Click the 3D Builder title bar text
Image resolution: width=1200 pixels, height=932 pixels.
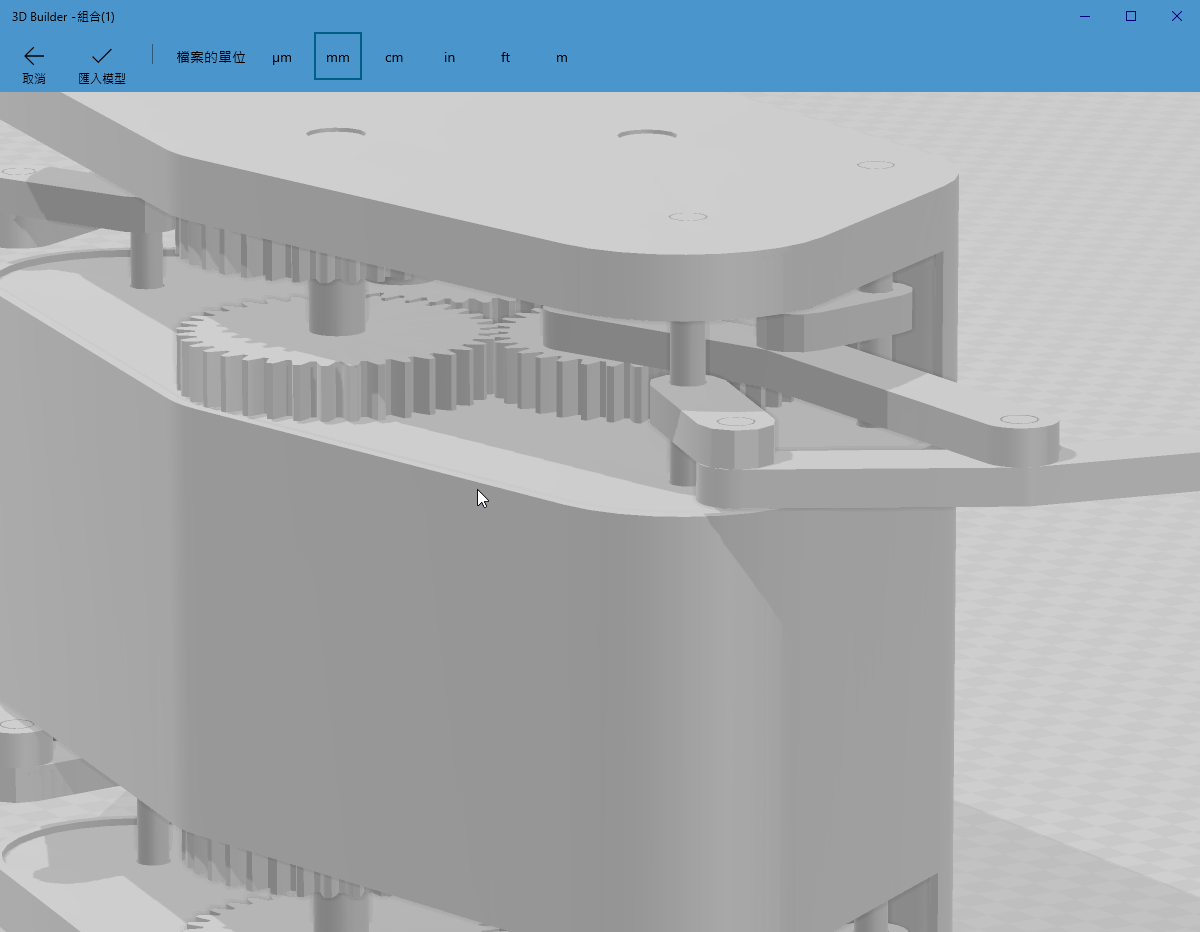click(x=63, y=16)
